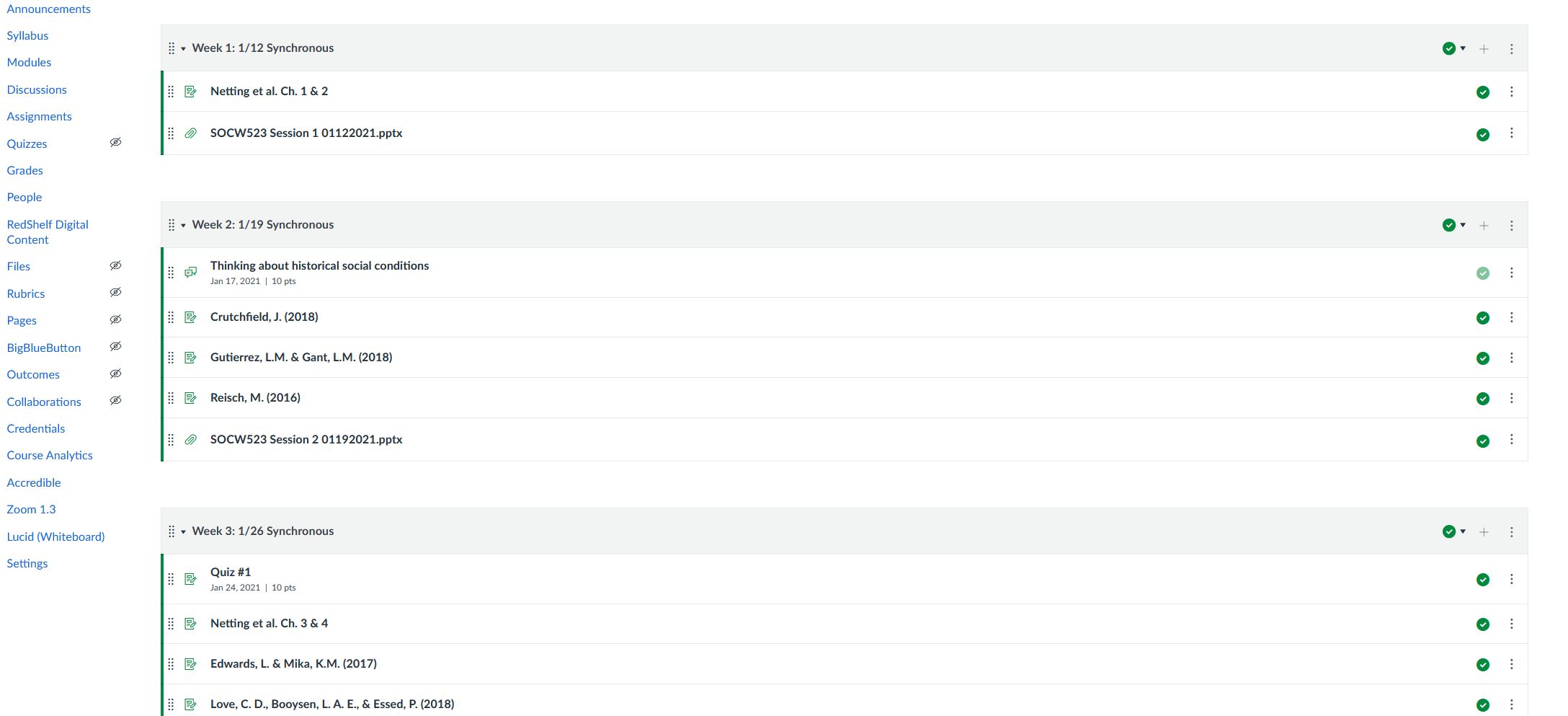This screenshot has height=716, width=1568.
Task: Open options menu for Crutchfield, J. (2018)
Action: 1511,318
